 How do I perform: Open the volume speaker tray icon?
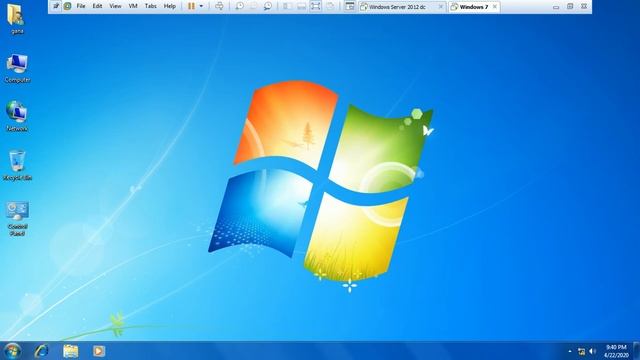coord(592,351)
